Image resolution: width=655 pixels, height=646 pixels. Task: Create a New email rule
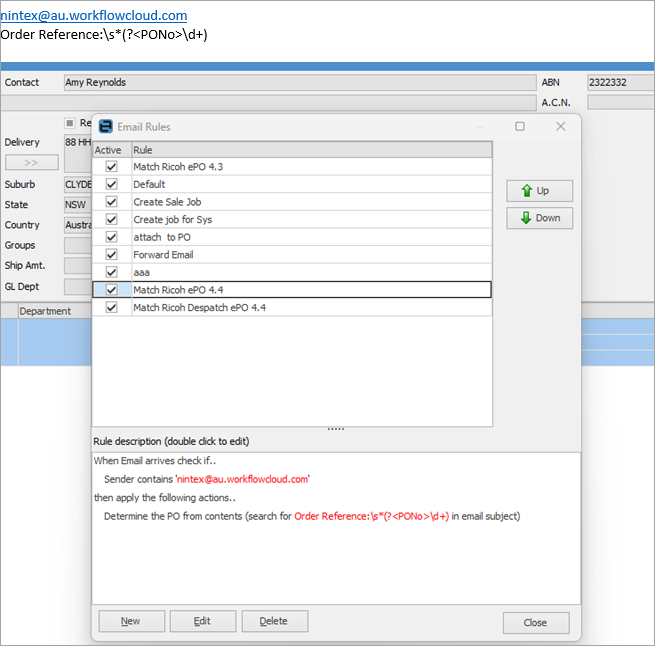132,621
